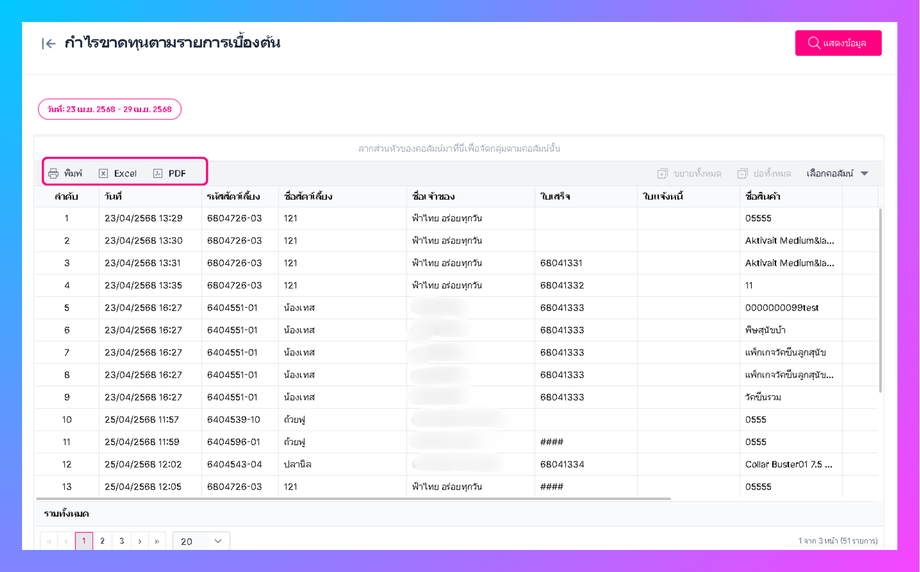Click the next page arrow
This screenshot has width=920, height=572.
140,541
